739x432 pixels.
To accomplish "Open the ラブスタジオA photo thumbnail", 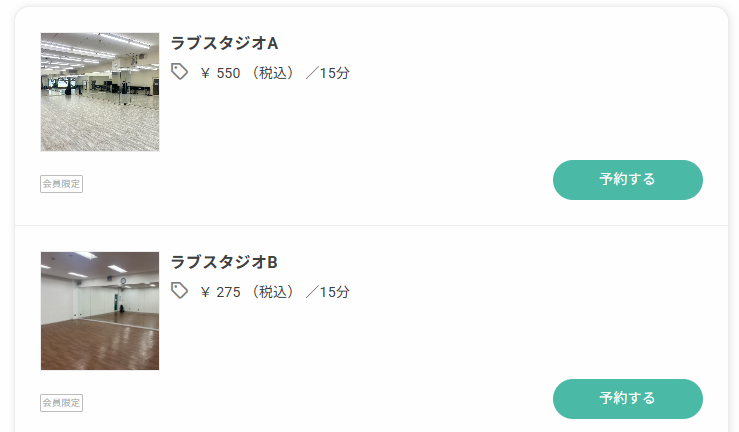I will pos(100,92).
